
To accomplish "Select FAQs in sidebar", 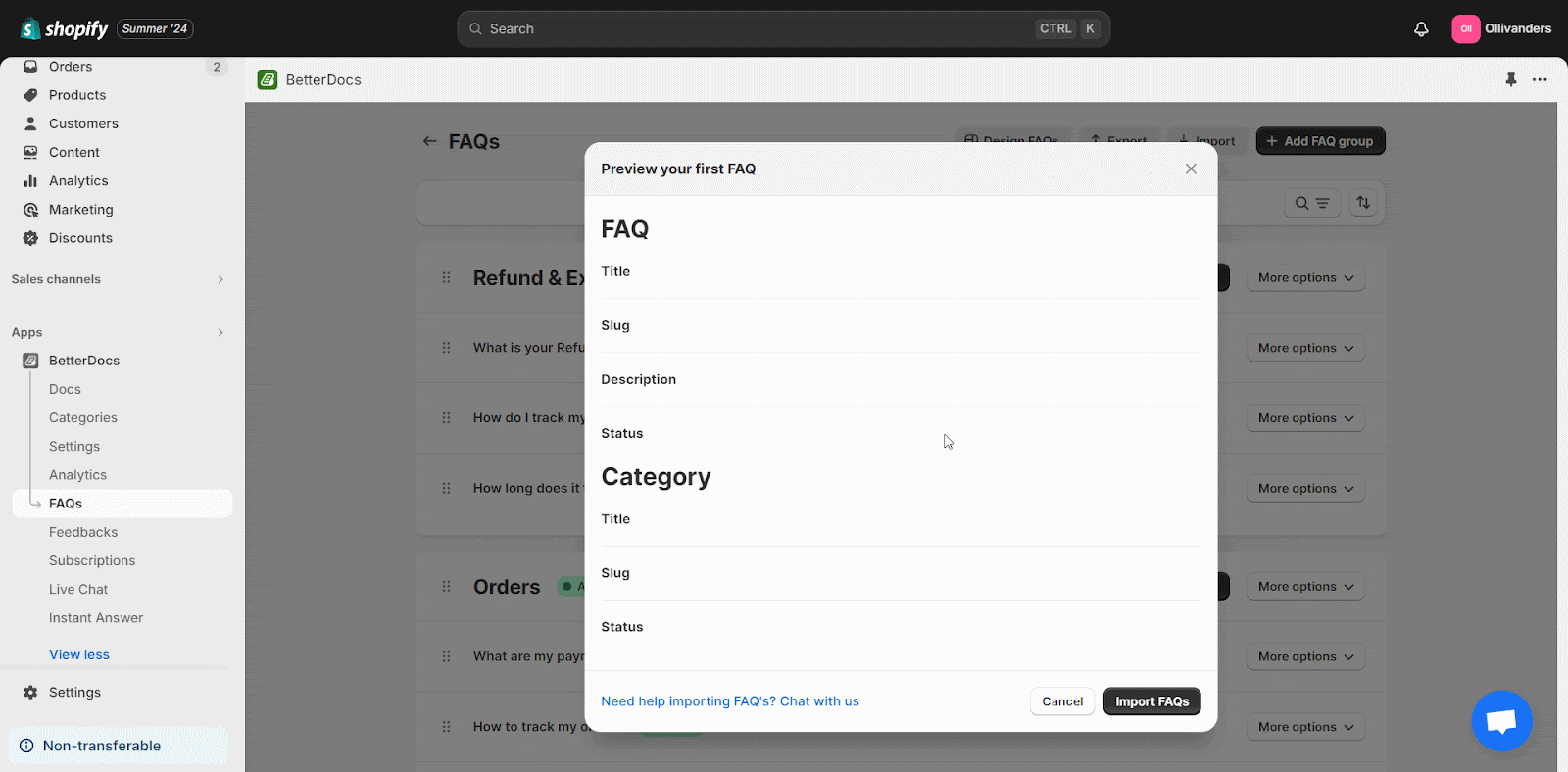I will tap(122, 504).
